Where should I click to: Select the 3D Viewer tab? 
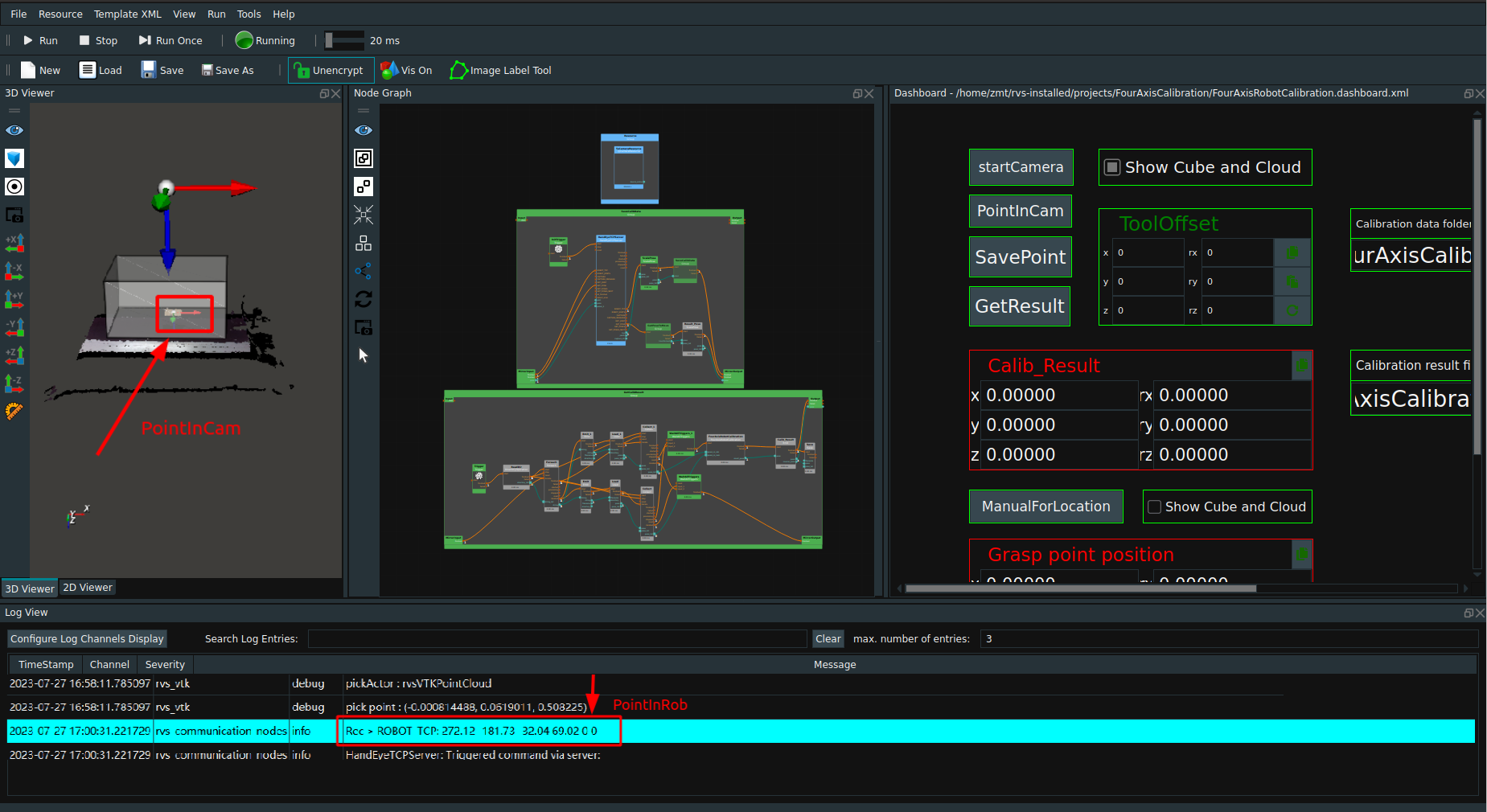click(30, 588)
